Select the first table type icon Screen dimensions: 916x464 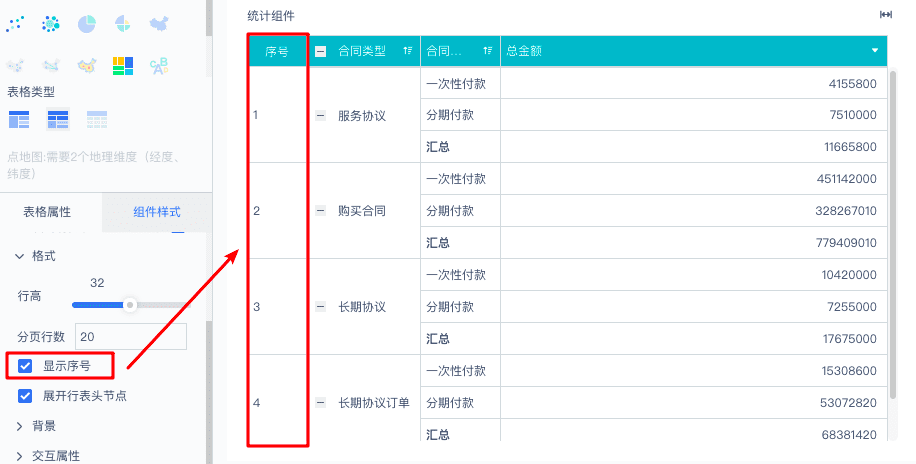tap(19, 120)
